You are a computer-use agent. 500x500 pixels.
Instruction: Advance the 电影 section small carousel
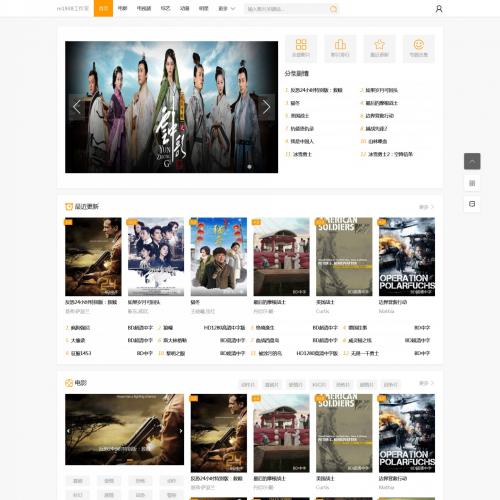(181, 431)
